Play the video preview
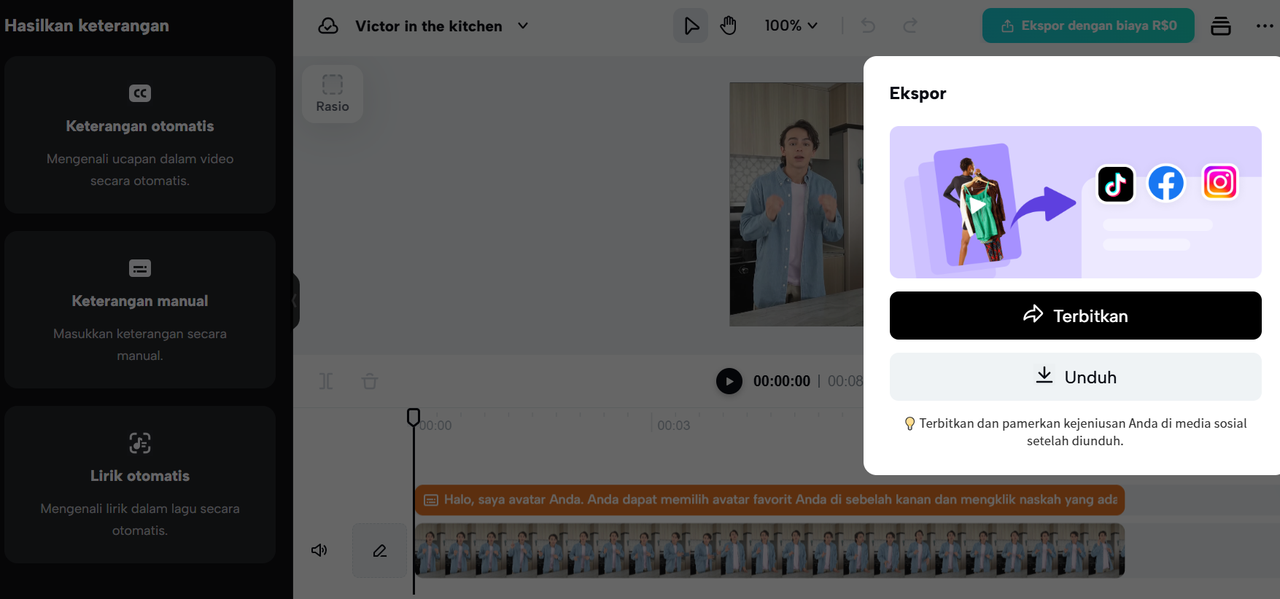This screenshot has width=1280, height=599. pyautogui.click(x=729, y=381)
